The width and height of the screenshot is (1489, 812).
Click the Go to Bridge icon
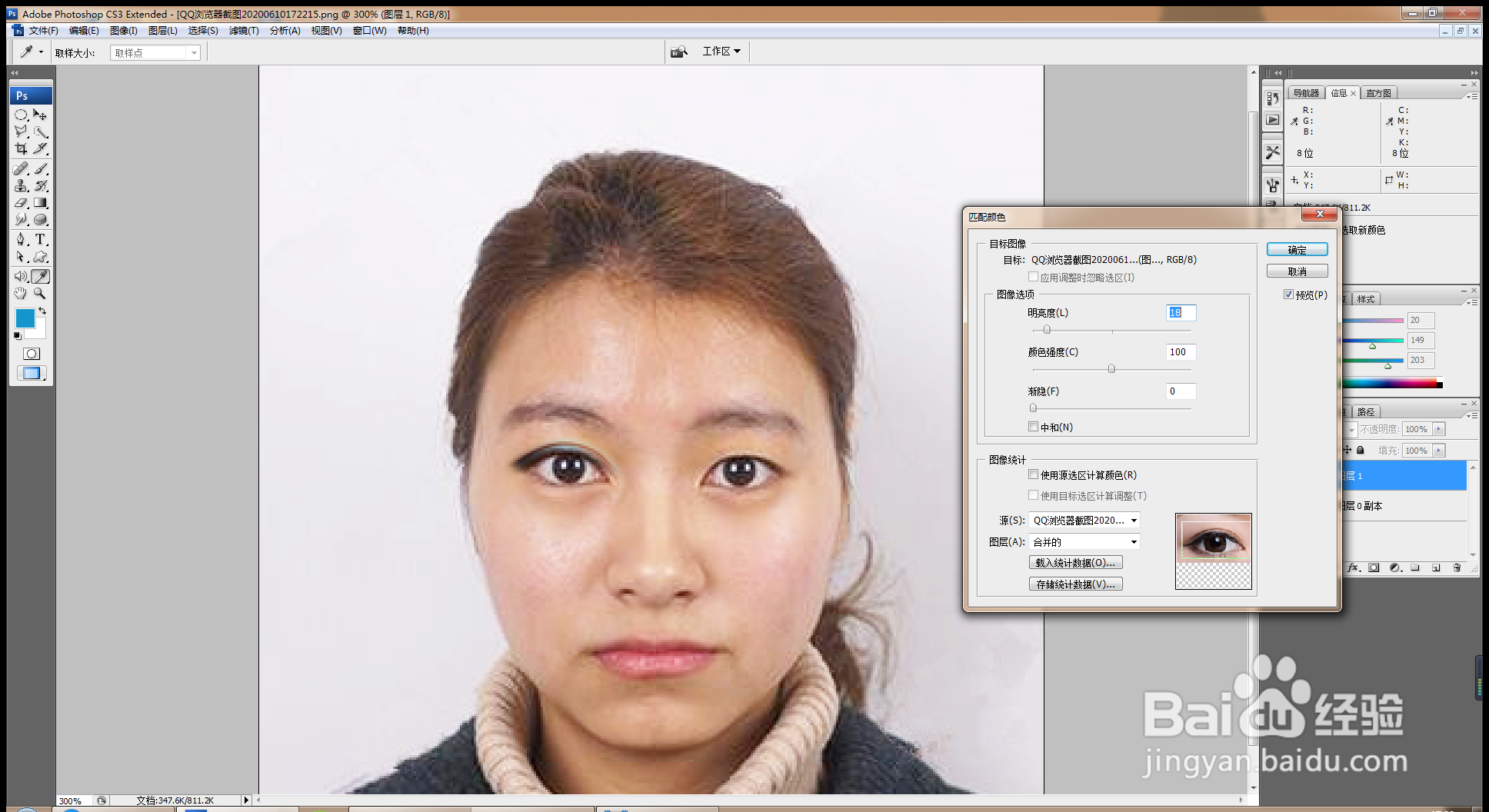pyautogui.click(x=678, y=52)
